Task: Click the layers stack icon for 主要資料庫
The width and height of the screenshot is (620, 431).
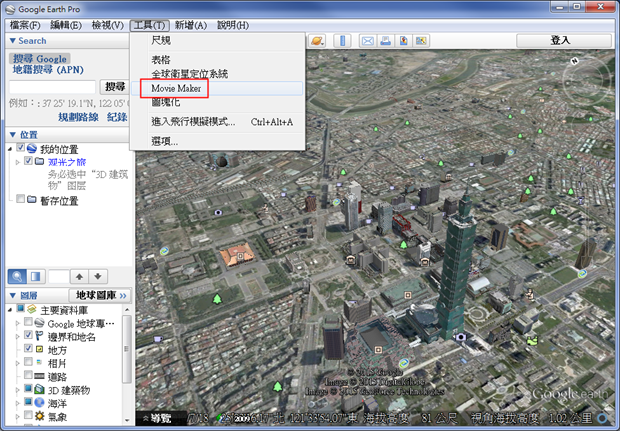Action: pos(32,309)
